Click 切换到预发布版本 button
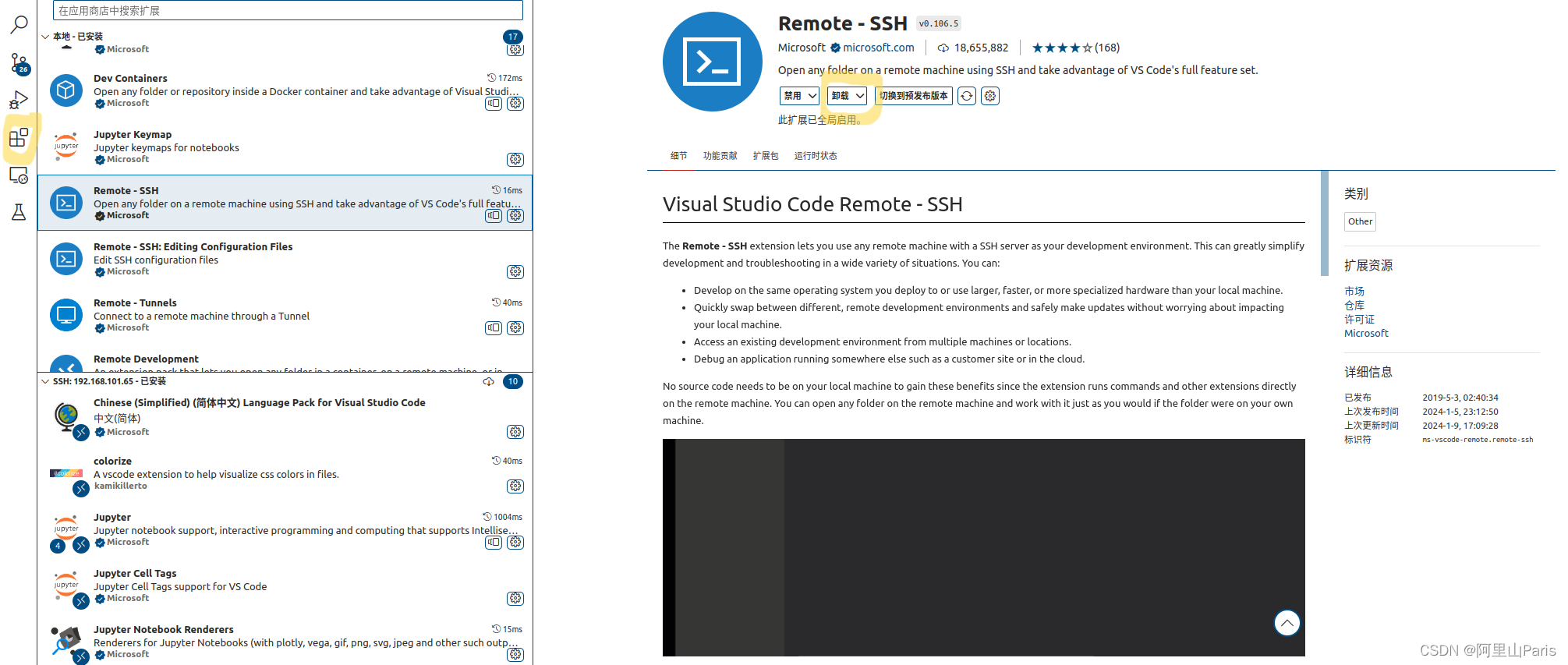This screenshot has width=1568, height=665. [x=914, y=96]
